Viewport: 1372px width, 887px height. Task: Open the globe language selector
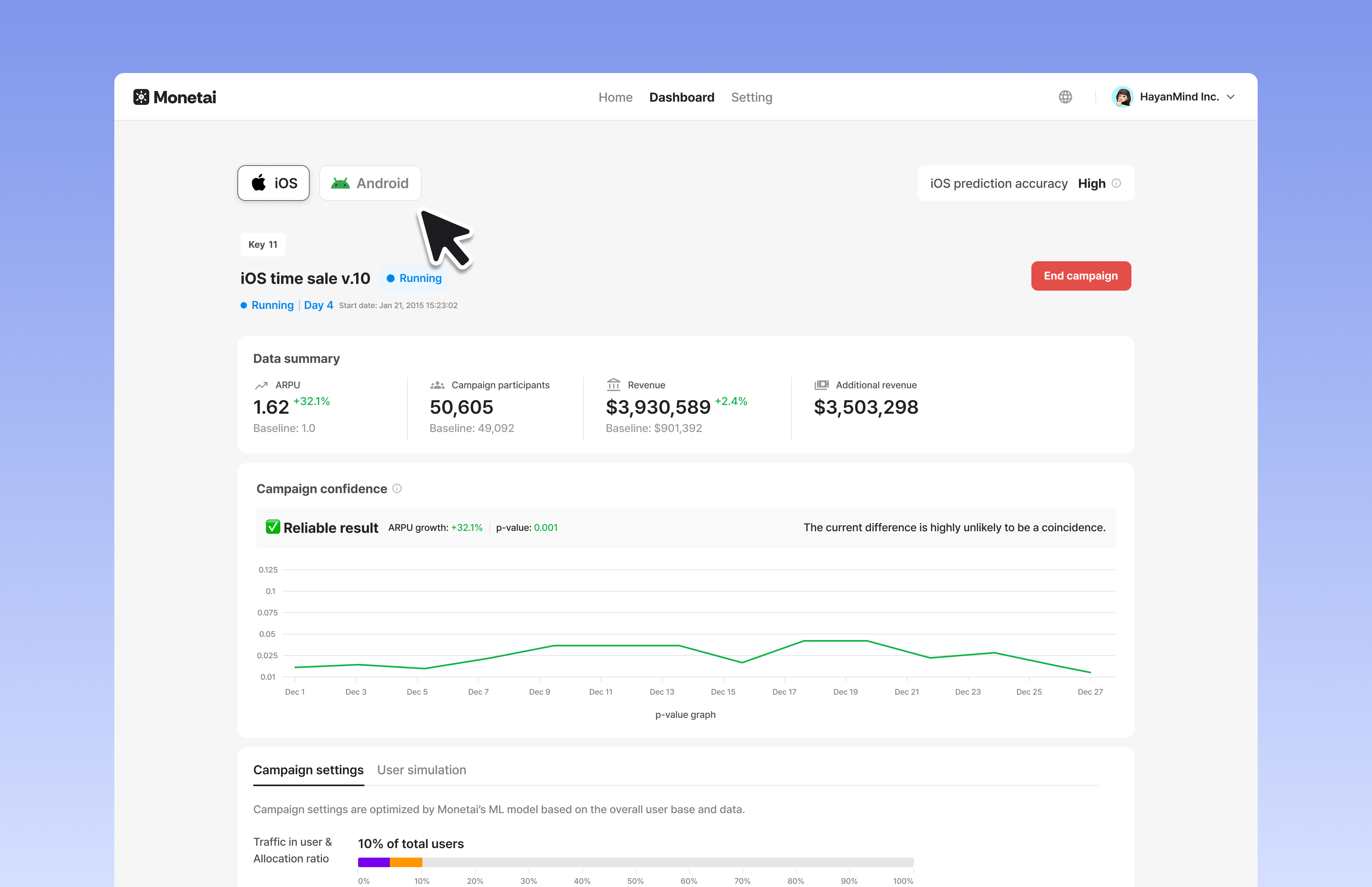coord(1066,97)
